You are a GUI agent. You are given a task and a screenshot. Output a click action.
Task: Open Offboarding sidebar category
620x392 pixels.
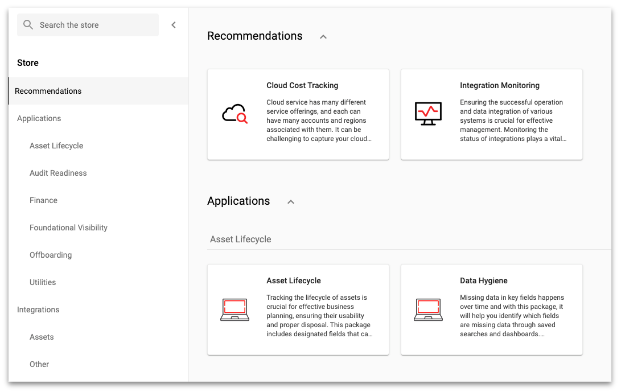pyautogui.click(x=51, y=255)
